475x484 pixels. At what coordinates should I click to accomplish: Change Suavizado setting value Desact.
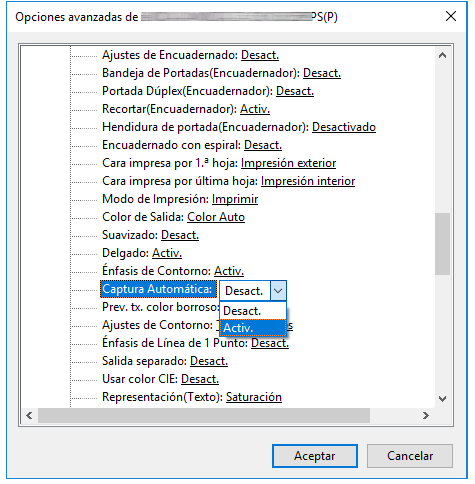pyautogui.click(x=180, y=235)
